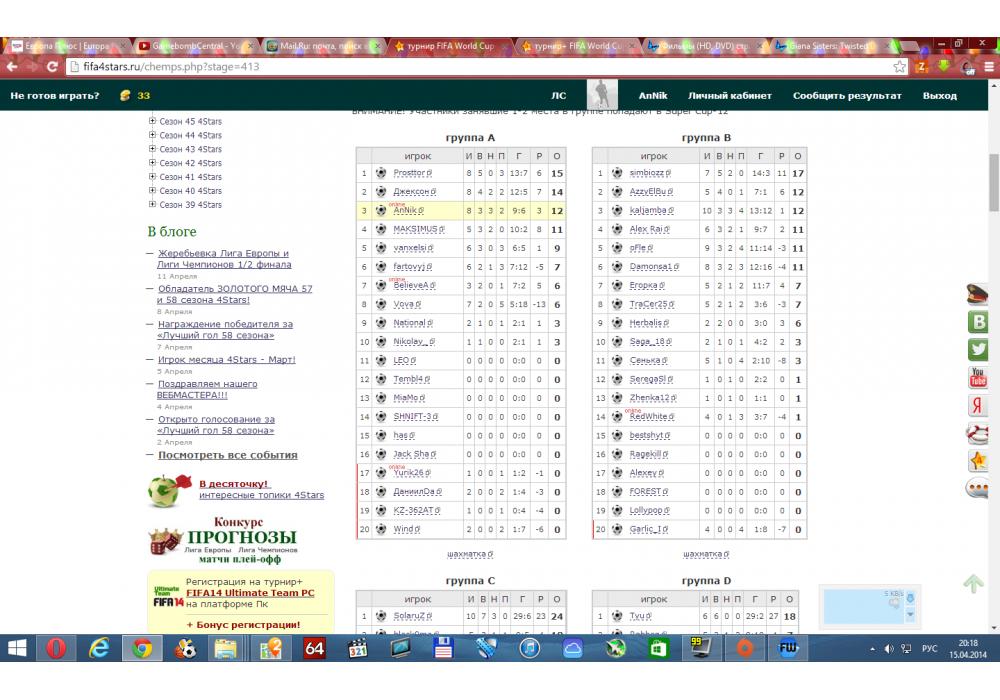Expand Сезон 45 4Stars tree item
Image resolution: width=1000 pixels, height=700 pixels.
click(x=152, y=121)
